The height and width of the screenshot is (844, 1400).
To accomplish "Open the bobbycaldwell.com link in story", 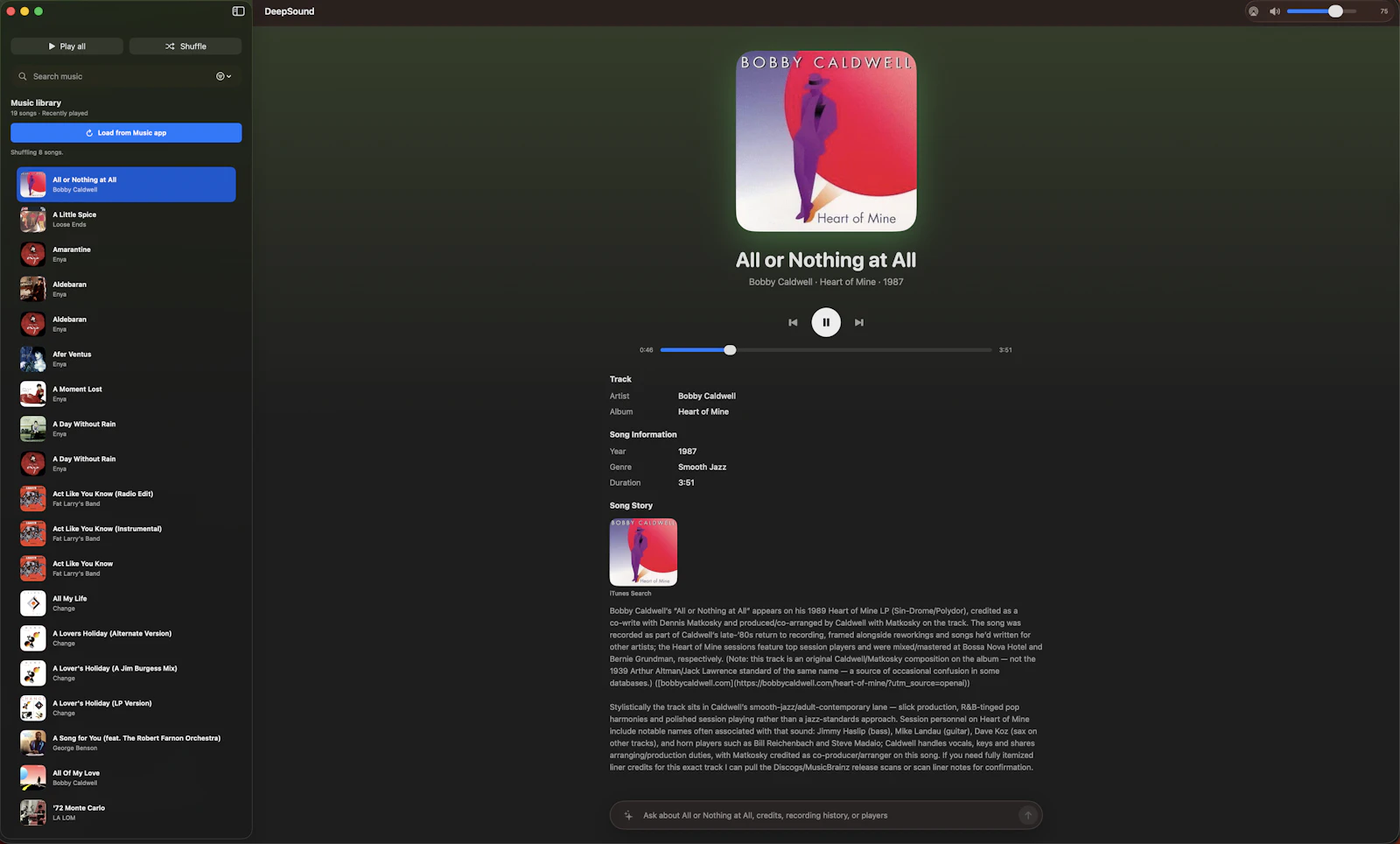I will coord(812,683).
